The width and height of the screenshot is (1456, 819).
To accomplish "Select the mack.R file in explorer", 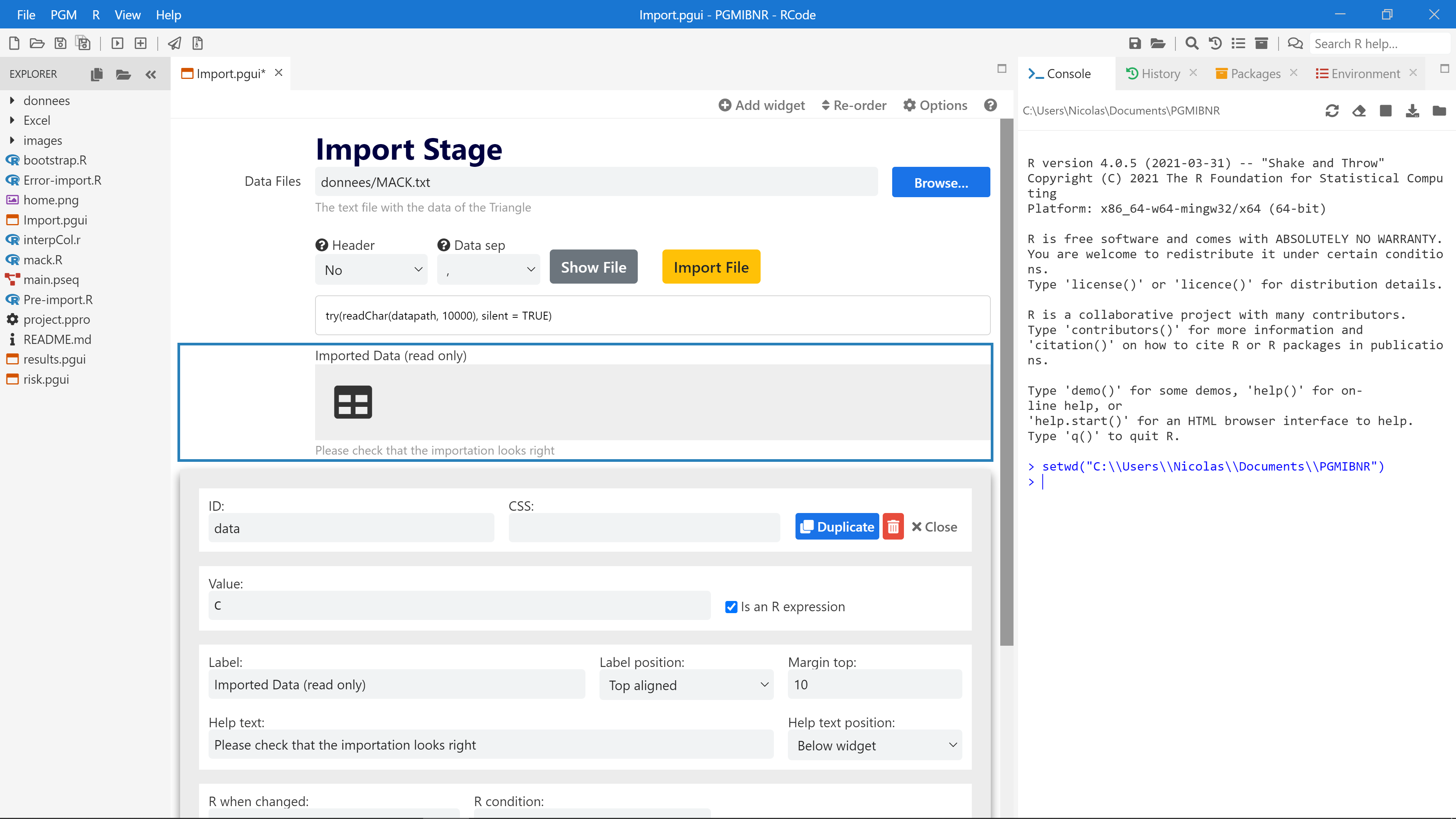I will coord(43,260).
